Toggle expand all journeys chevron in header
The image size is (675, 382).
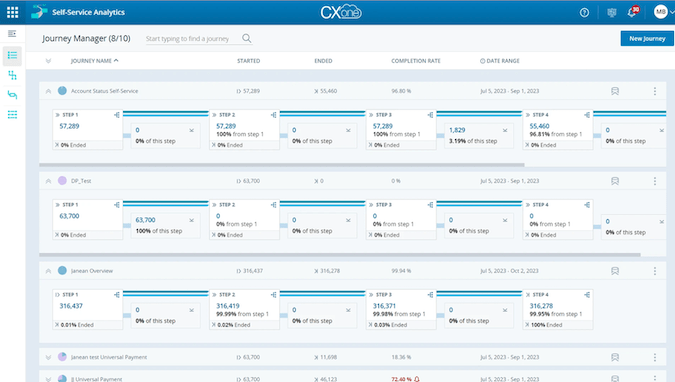pyautogui.click(x=48, y=61)
